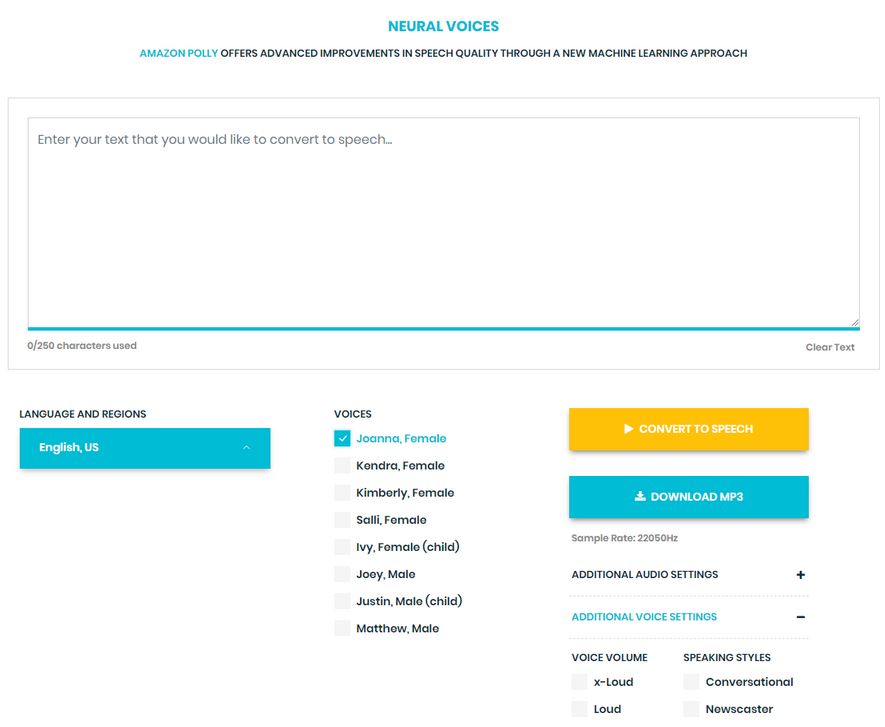Enable the x-Loud voice volume checkbox
Image resolution: width=885 pixels, height=727 pixels.
pos(580,682)
